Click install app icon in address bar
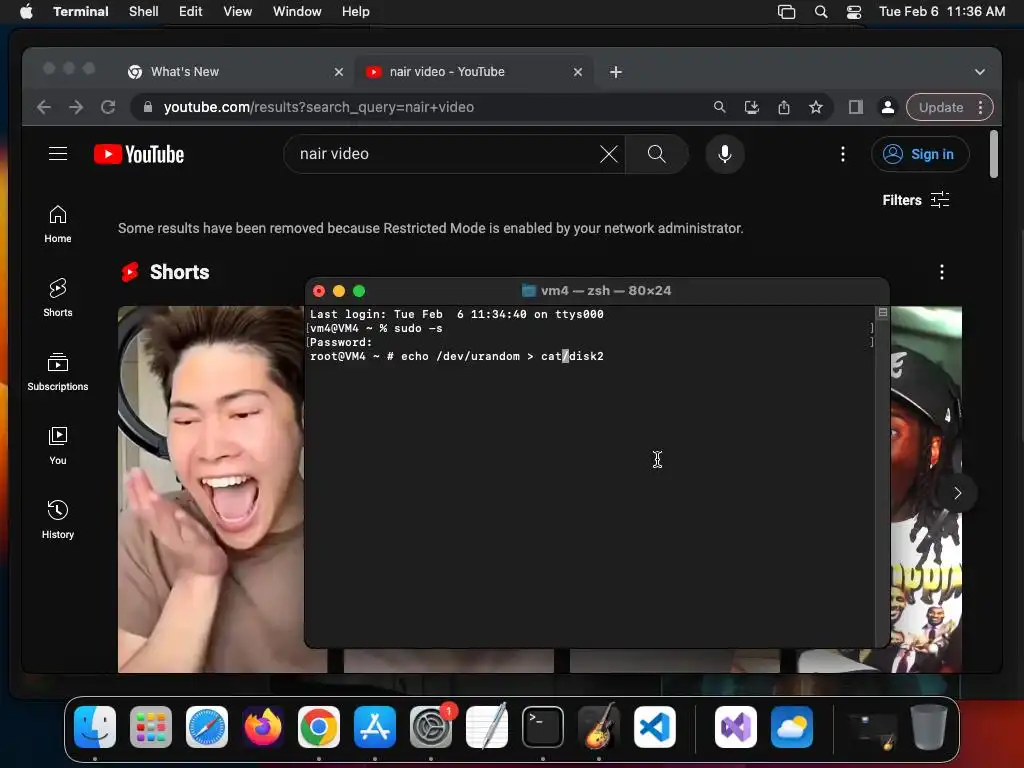1024x768 pixels. pyautogui.click(x=752, y=107)
